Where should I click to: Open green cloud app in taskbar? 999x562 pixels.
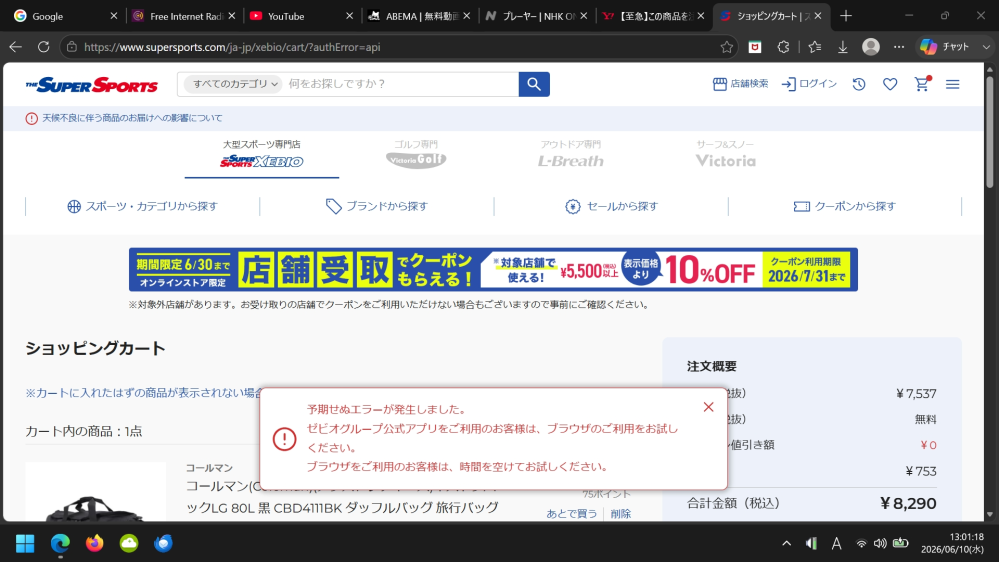tap(129, 544)
